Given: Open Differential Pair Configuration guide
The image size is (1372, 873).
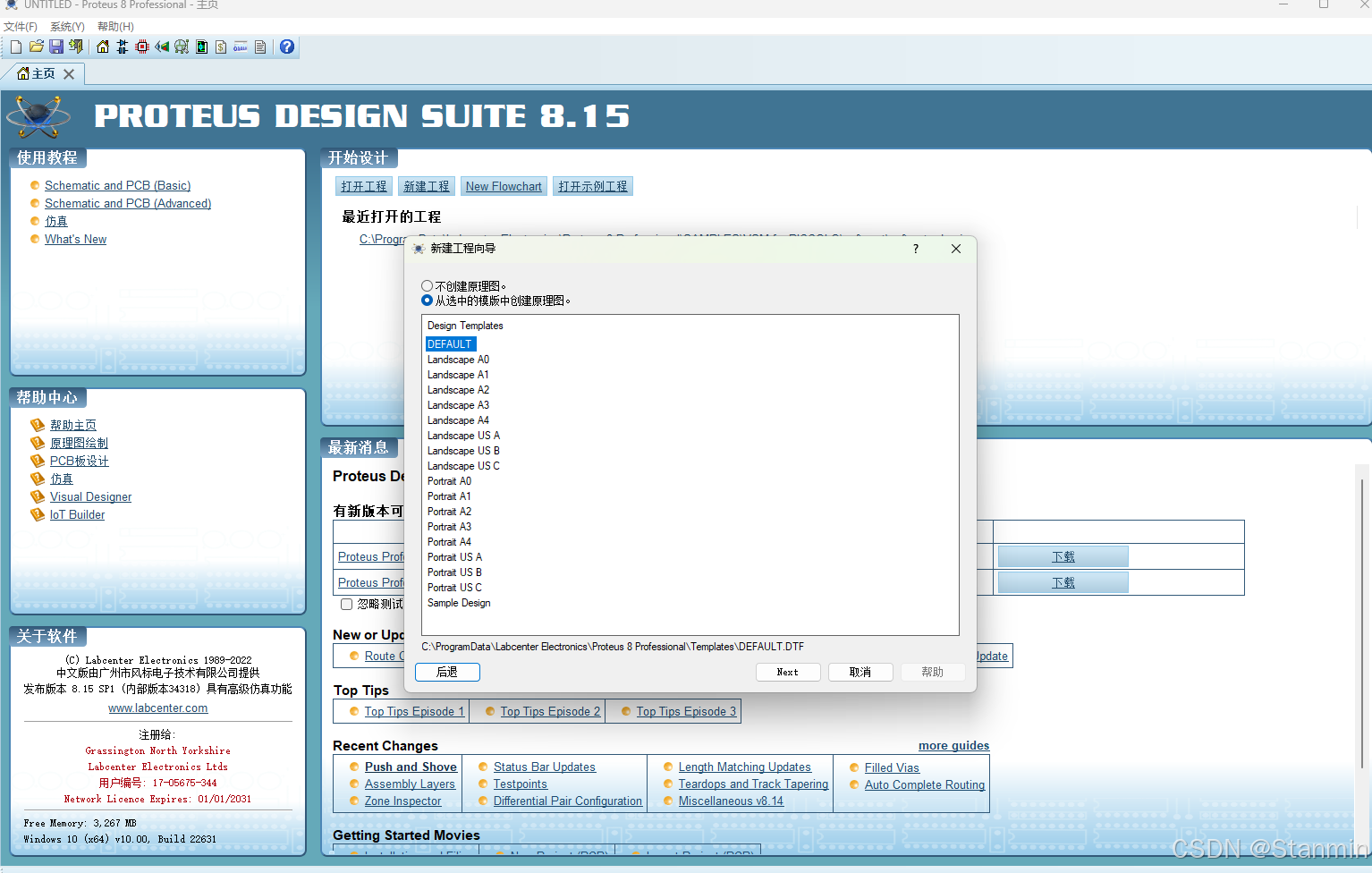Looking at the screenshot, I should (x=567, y=801).
